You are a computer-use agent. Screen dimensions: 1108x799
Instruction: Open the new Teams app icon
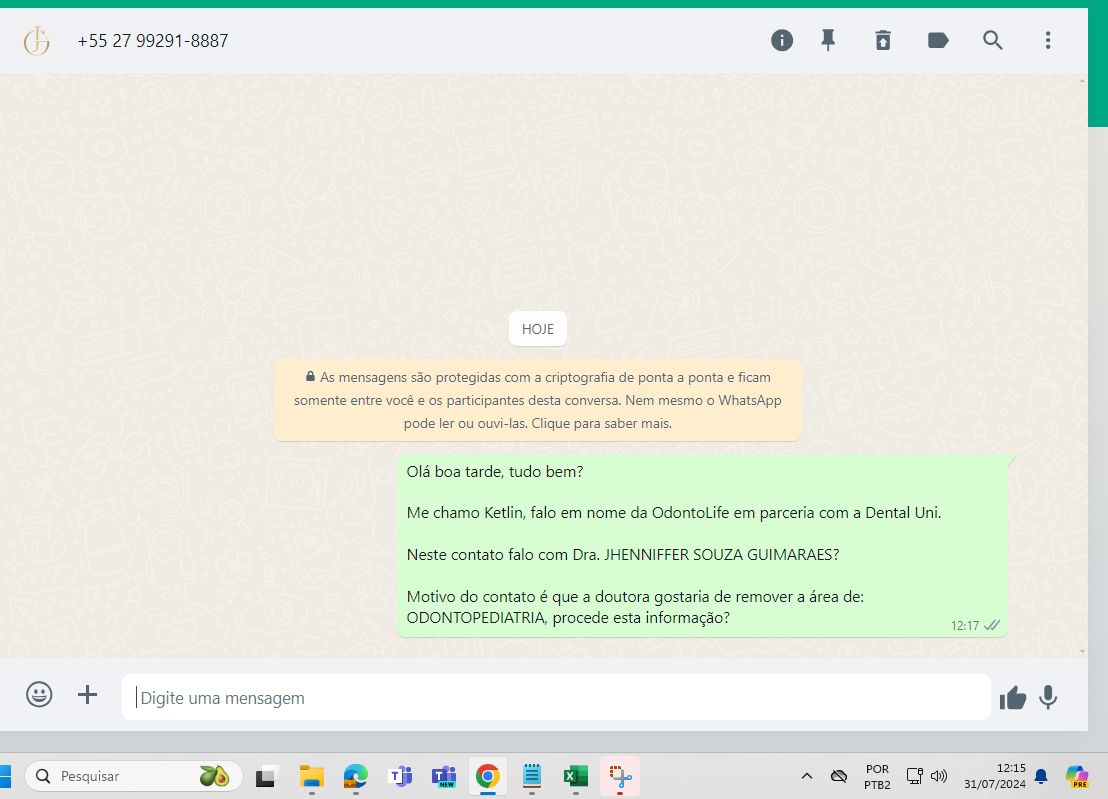[444, 776]
